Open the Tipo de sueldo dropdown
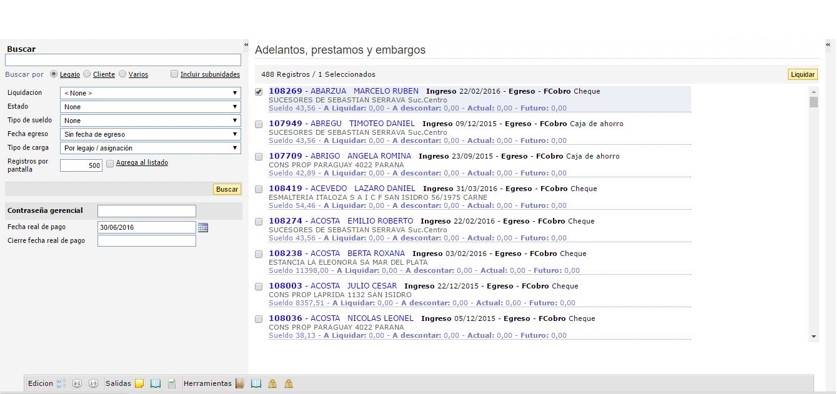Image resolution: width=837 pixels, height=394 pixels. coord(150,121)
